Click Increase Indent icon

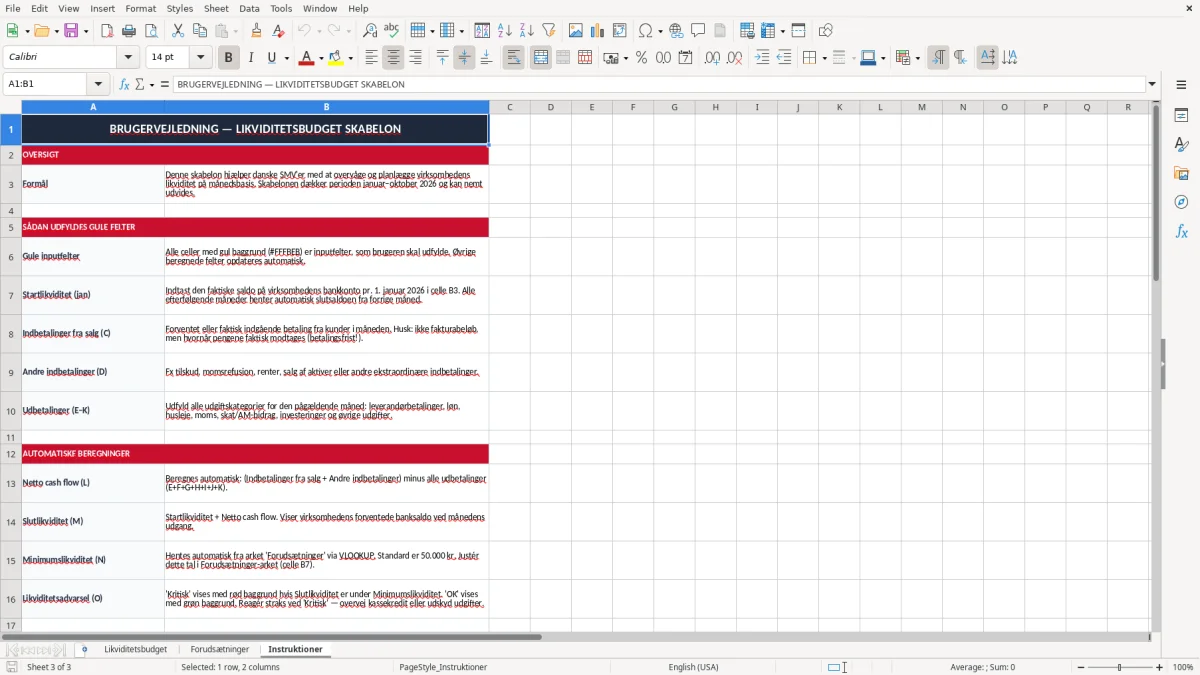click(x=762, y=58)
